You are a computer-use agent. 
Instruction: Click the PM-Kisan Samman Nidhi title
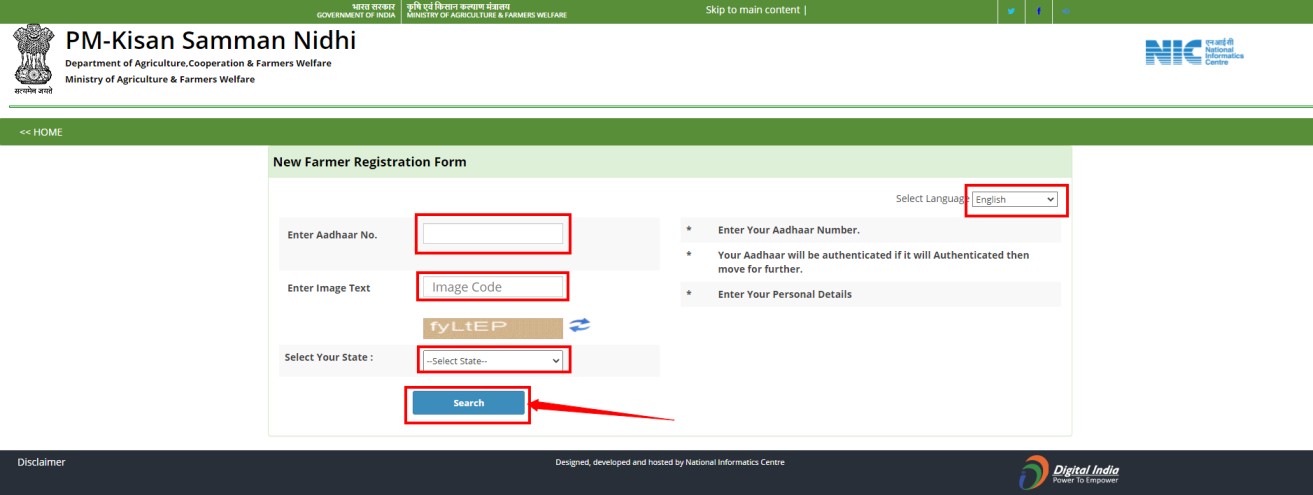tap(210, 41)
